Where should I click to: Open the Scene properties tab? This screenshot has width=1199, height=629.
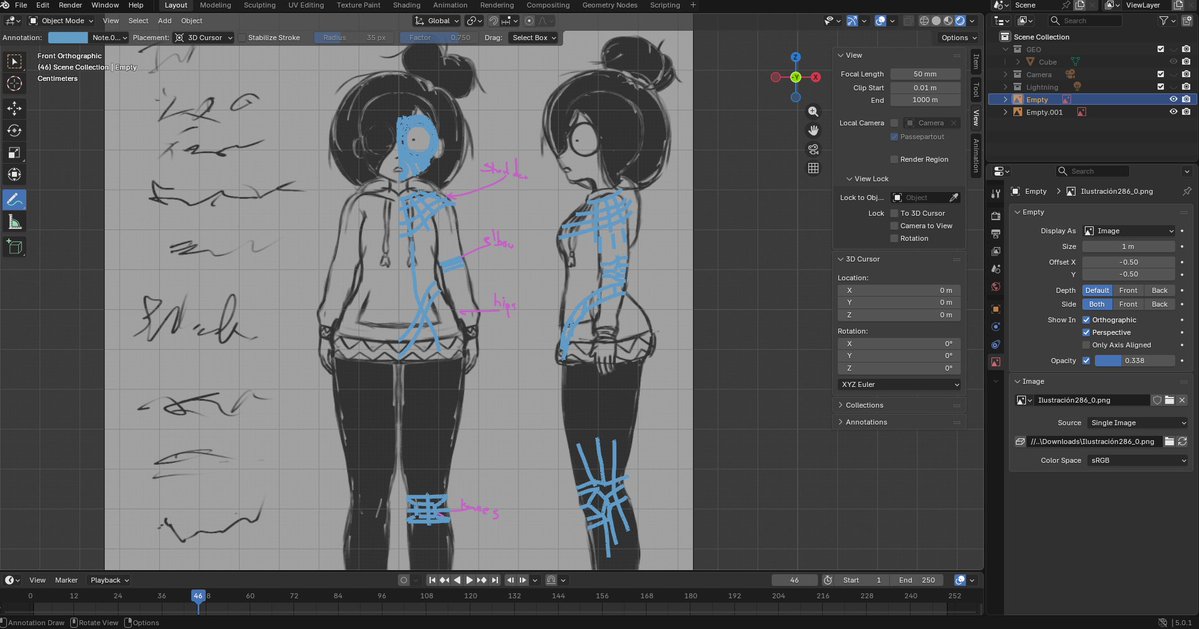(996, 269)
